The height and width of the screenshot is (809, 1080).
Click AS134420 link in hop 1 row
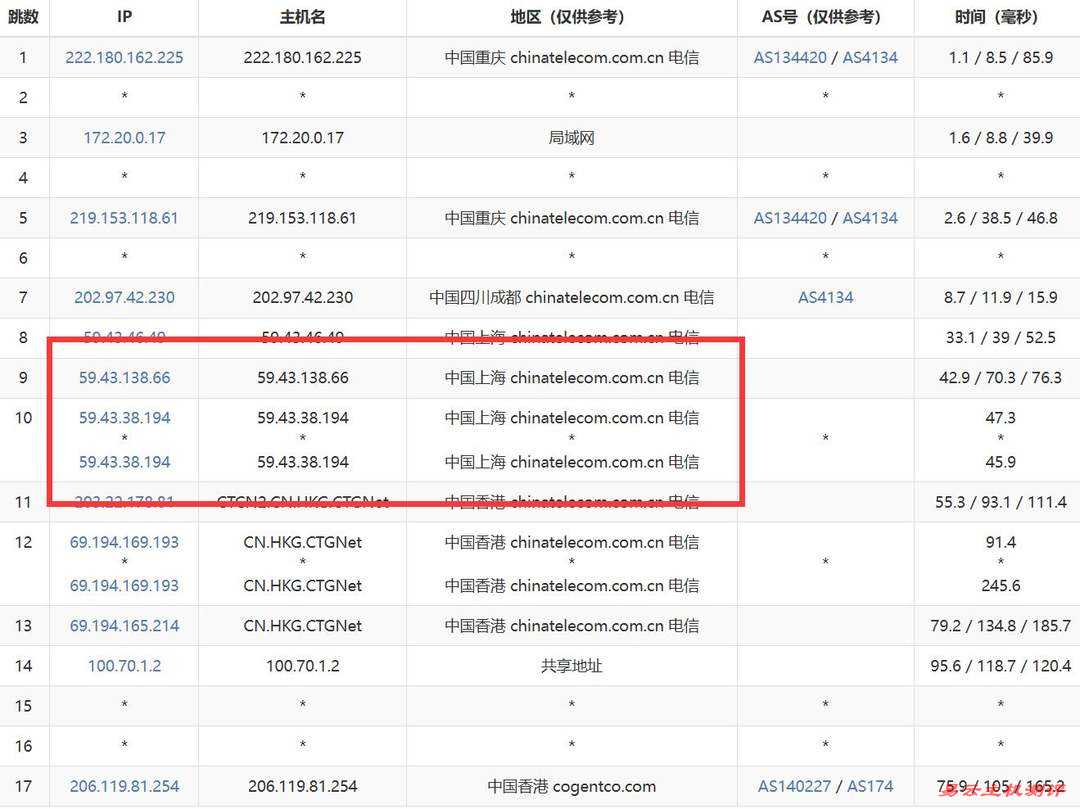(x=790, y=58)
